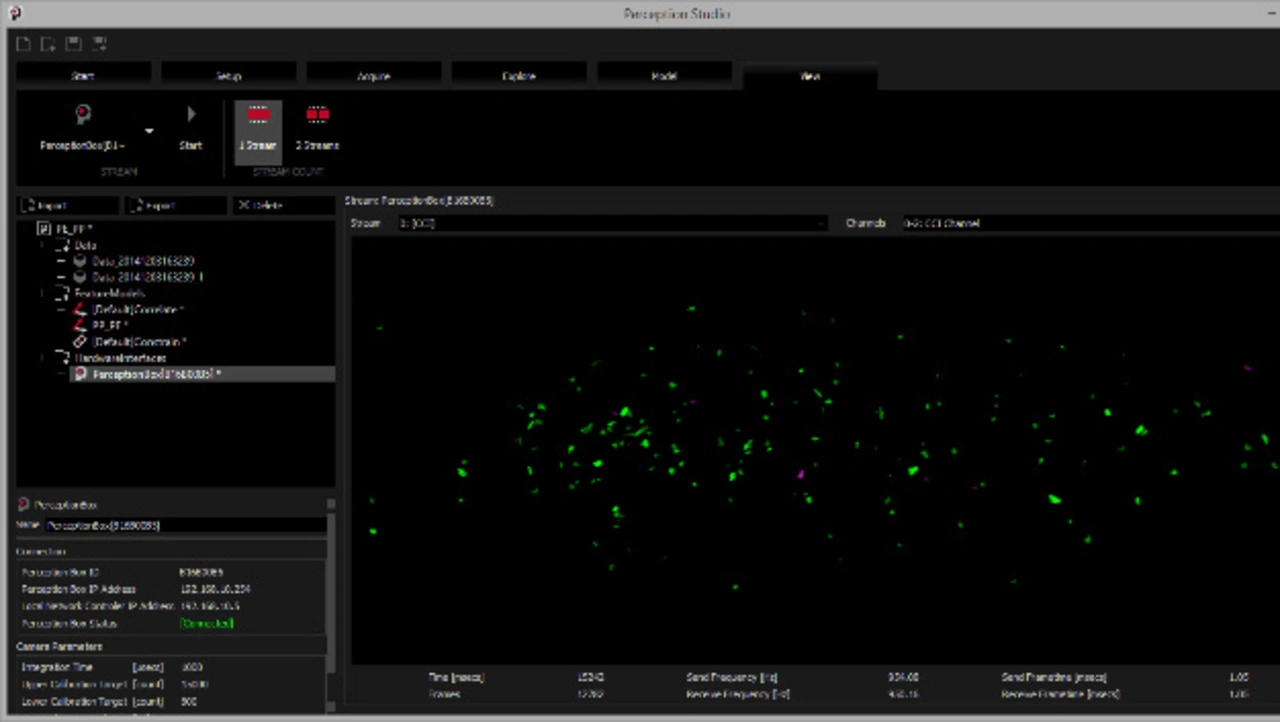Click the Send Frequency value
This screenshot has width=1280, height=722.
pos(903,677)
